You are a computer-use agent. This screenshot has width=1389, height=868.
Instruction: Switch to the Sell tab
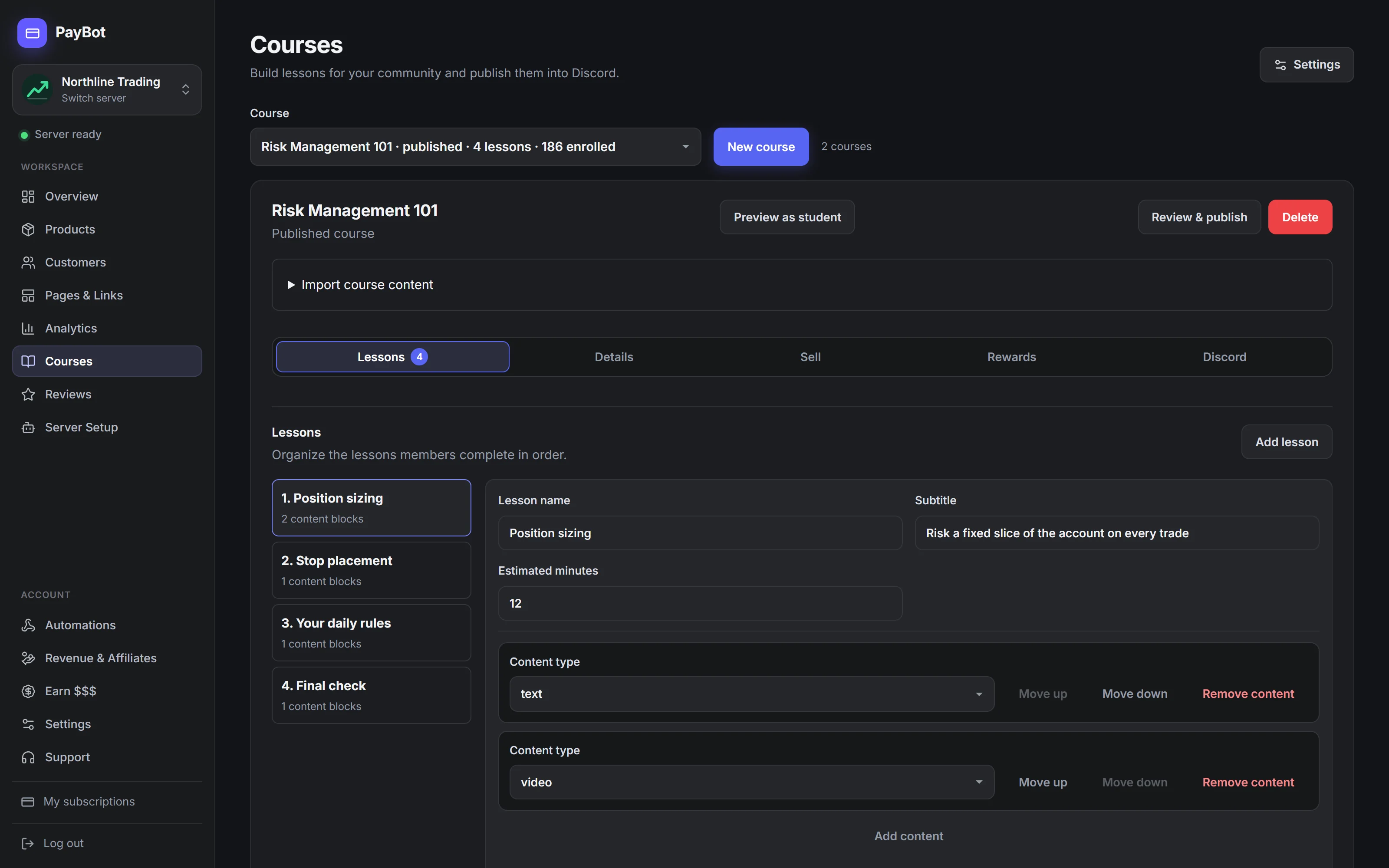(810, 357)
